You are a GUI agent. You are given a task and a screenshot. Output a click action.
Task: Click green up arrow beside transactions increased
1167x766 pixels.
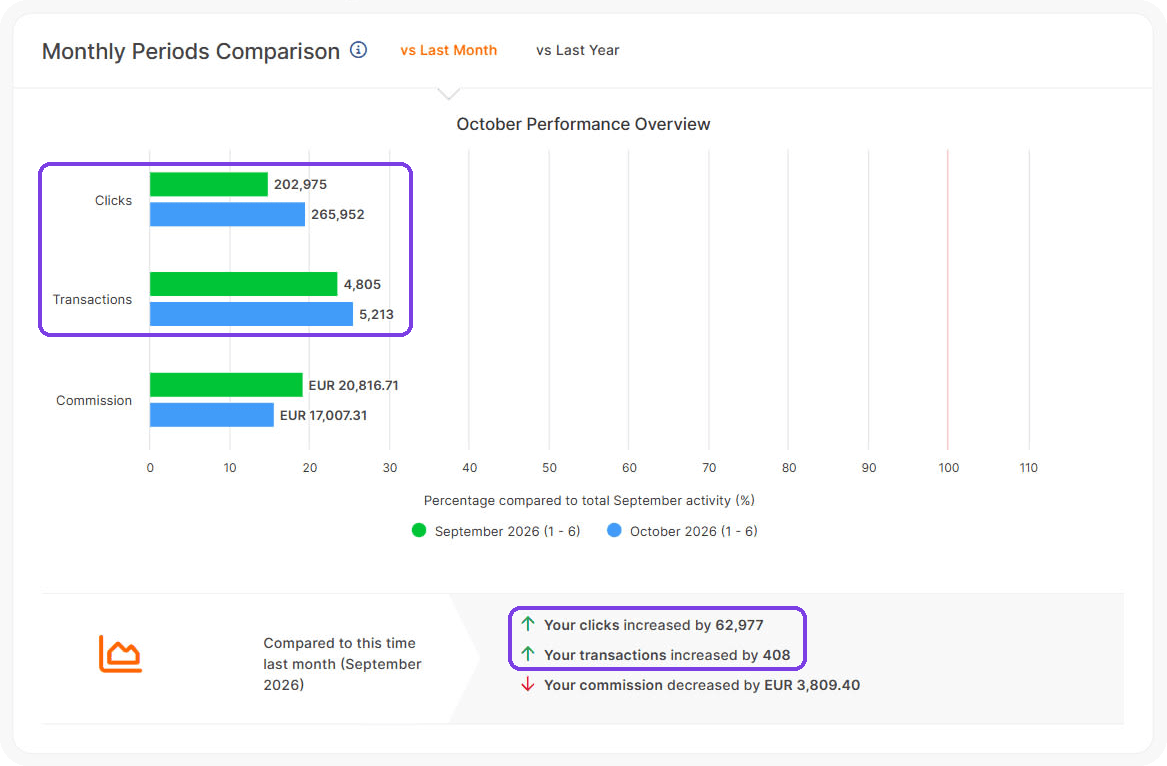(528, 654)
